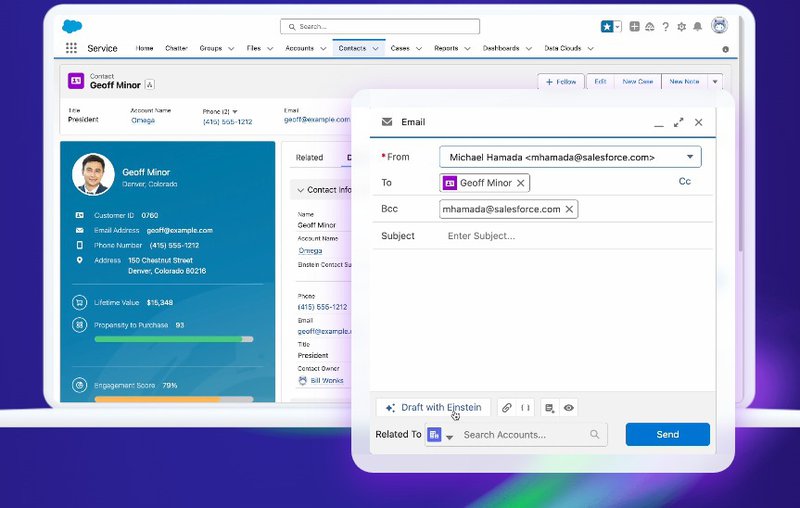The width and height of the screenshot is (800, 508).
Task: Click the Follow button
Action: pos(561,82)
